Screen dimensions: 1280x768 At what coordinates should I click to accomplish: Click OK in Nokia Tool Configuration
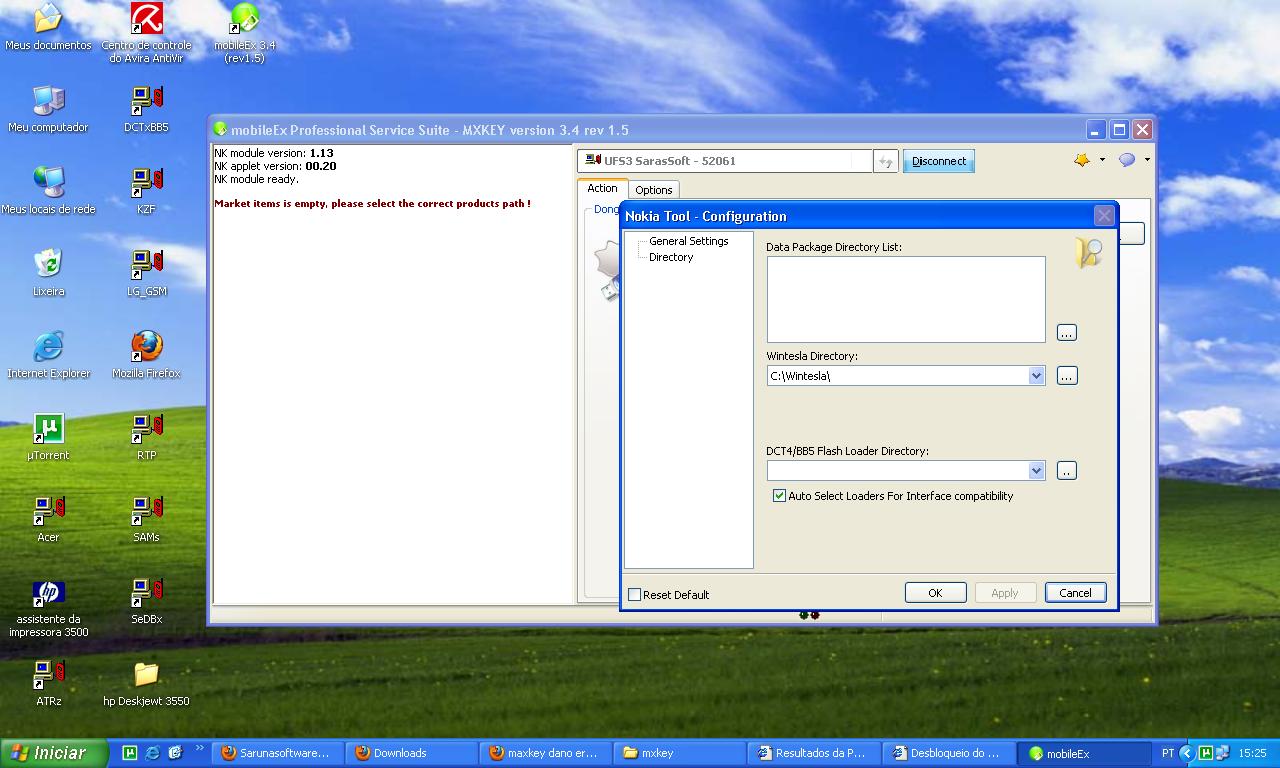pos(936,593)
